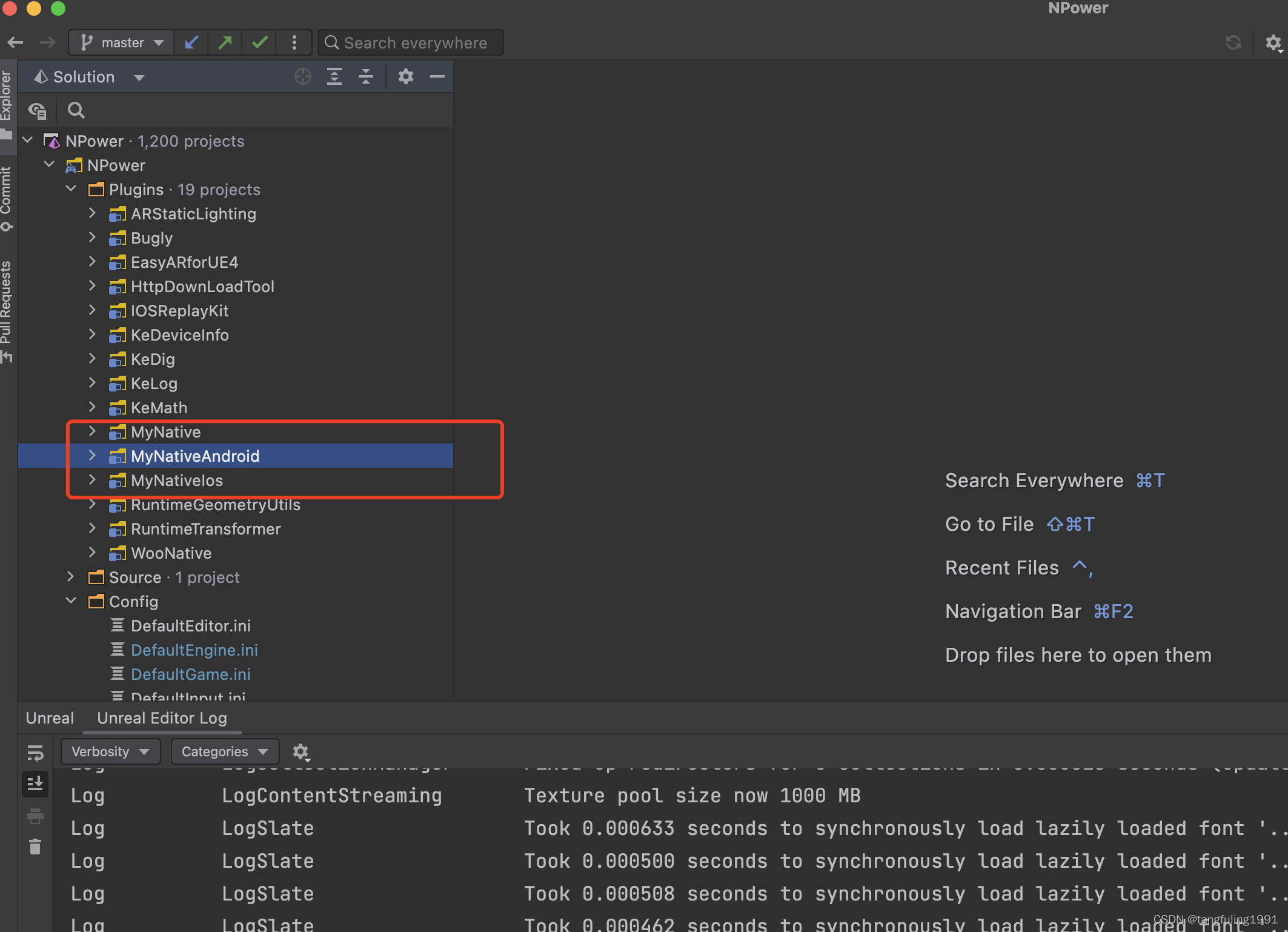Viewport: 1288px width, 932px height.
Task: Open DefaultEditor.ini file
Action: pos(190,626)
